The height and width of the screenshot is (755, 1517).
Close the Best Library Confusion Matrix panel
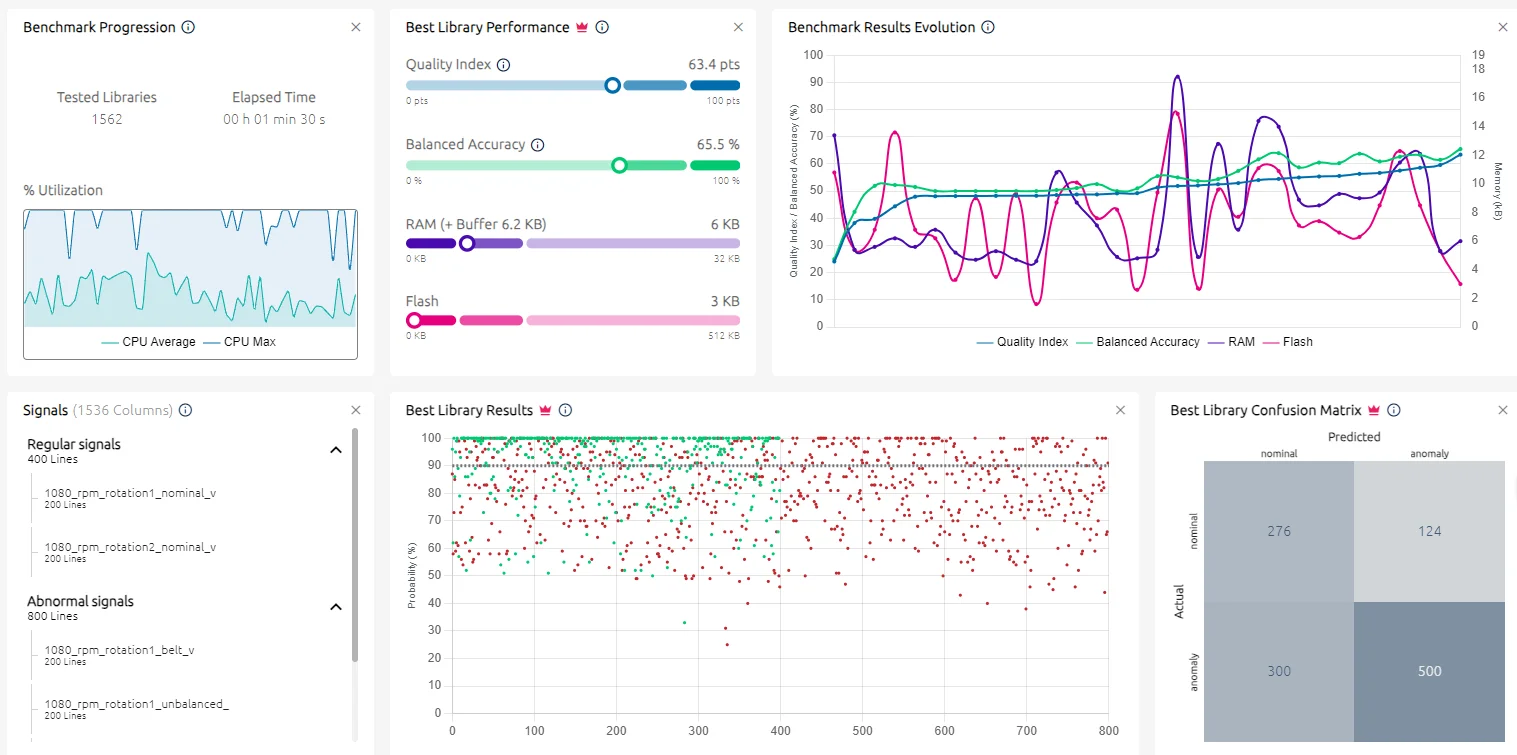coord(1502,410)
